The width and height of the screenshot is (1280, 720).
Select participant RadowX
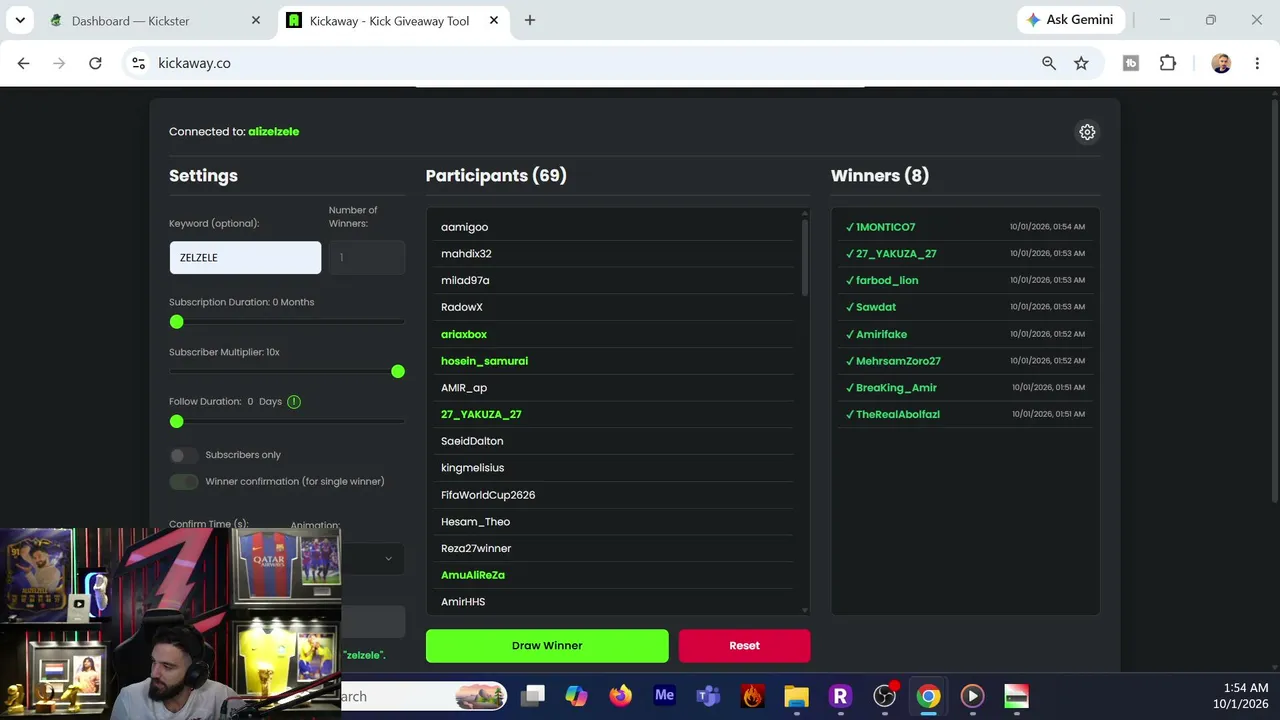462,307
